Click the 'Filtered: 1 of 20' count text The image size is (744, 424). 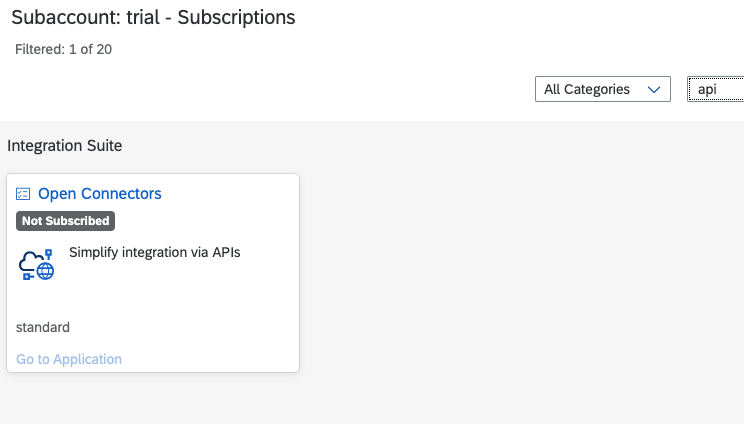[63, 49]
